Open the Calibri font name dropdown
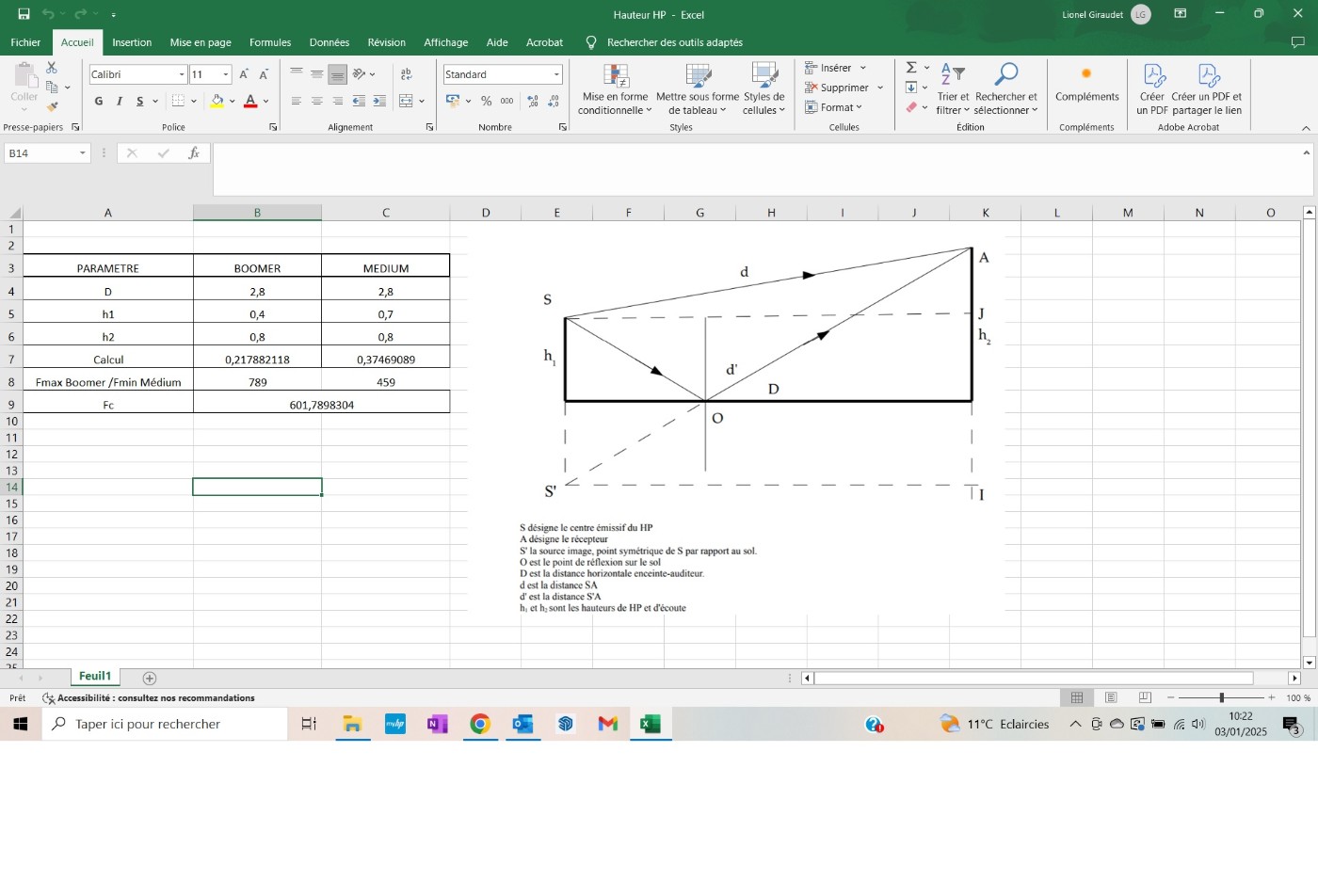This screenshot has width=1318, height=896. click(182, 74)
